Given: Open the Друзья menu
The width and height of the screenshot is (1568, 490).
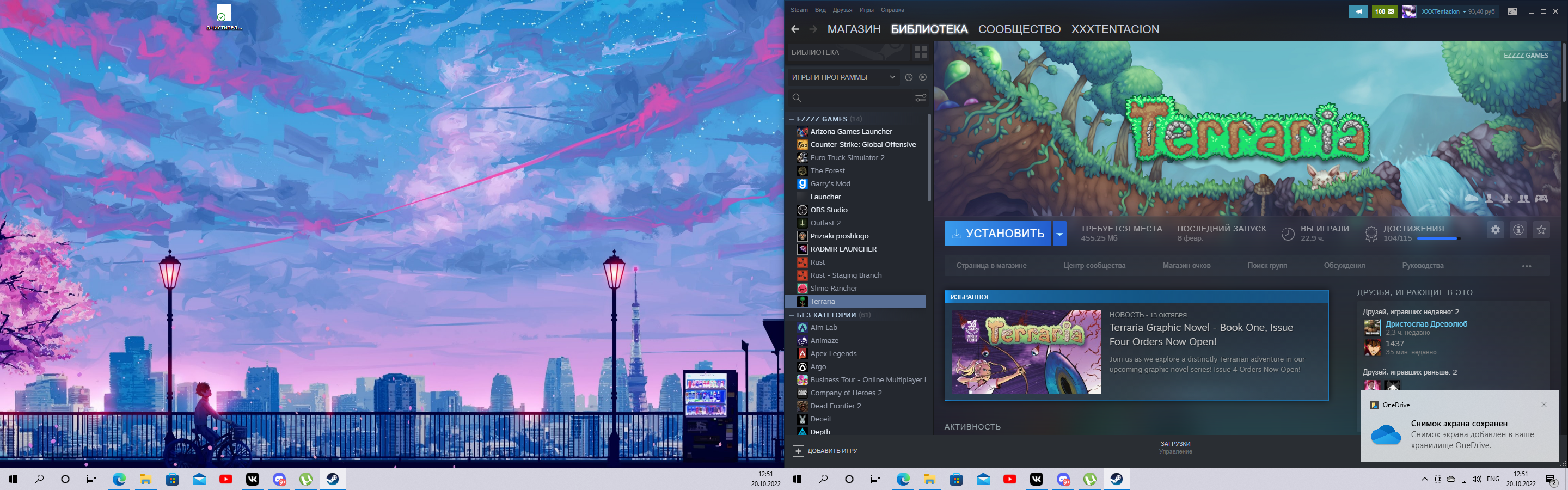Looking at the screenshot, I should point(842,10).
